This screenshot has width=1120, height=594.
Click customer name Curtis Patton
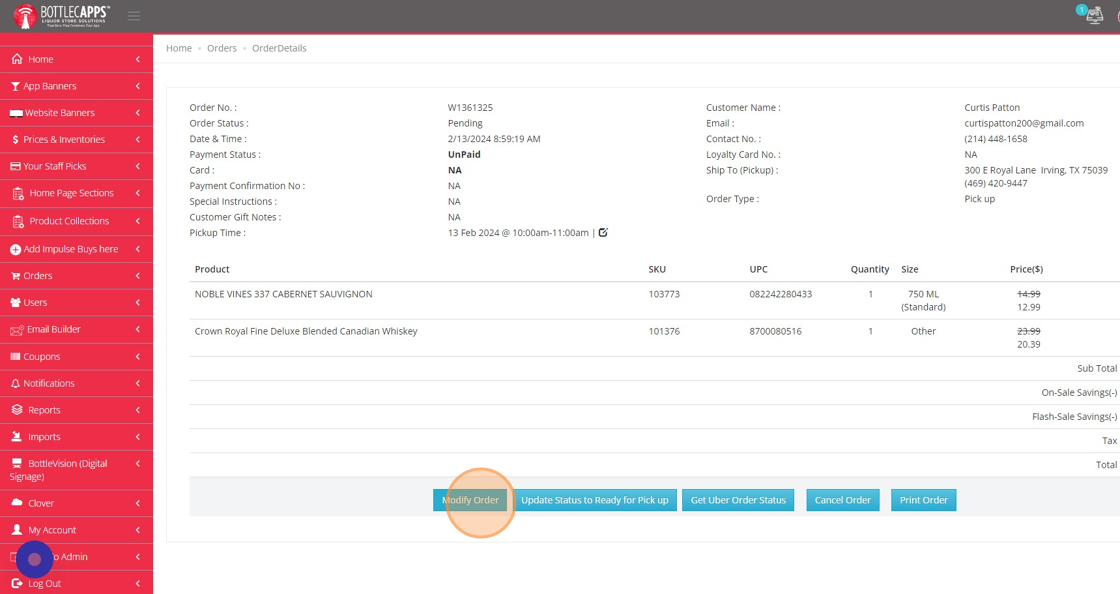point(992,107)
